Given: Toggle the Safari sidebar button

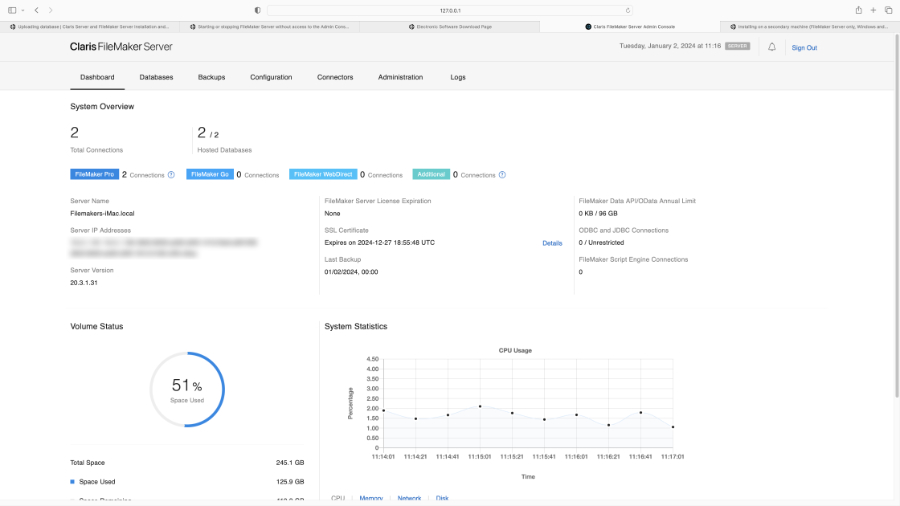Looking at the screenshot, I should coord(11,10).
